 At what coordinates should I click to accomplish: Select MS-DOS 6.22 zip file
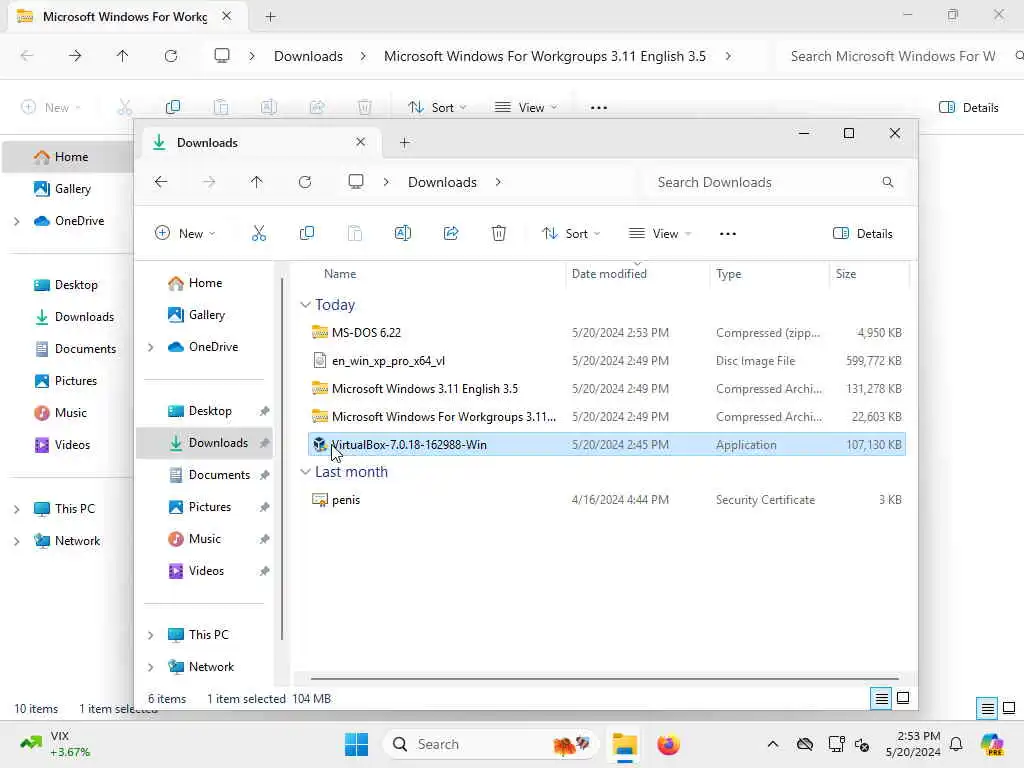coord(606,332)
